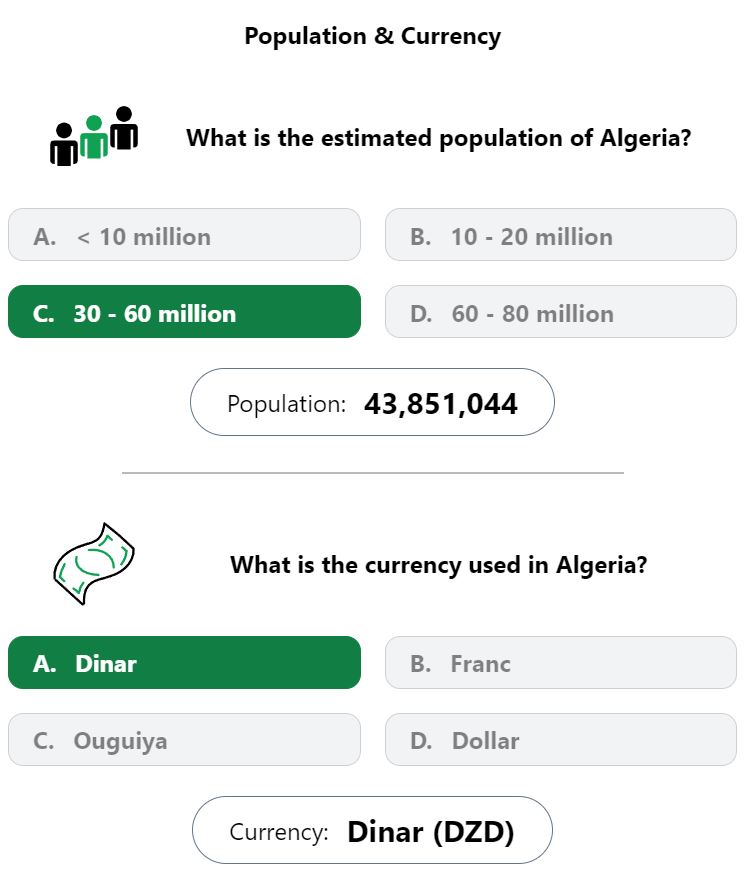Select the highlighted Dinar answer
Screen dimensions: 744x878
[184, 662]
